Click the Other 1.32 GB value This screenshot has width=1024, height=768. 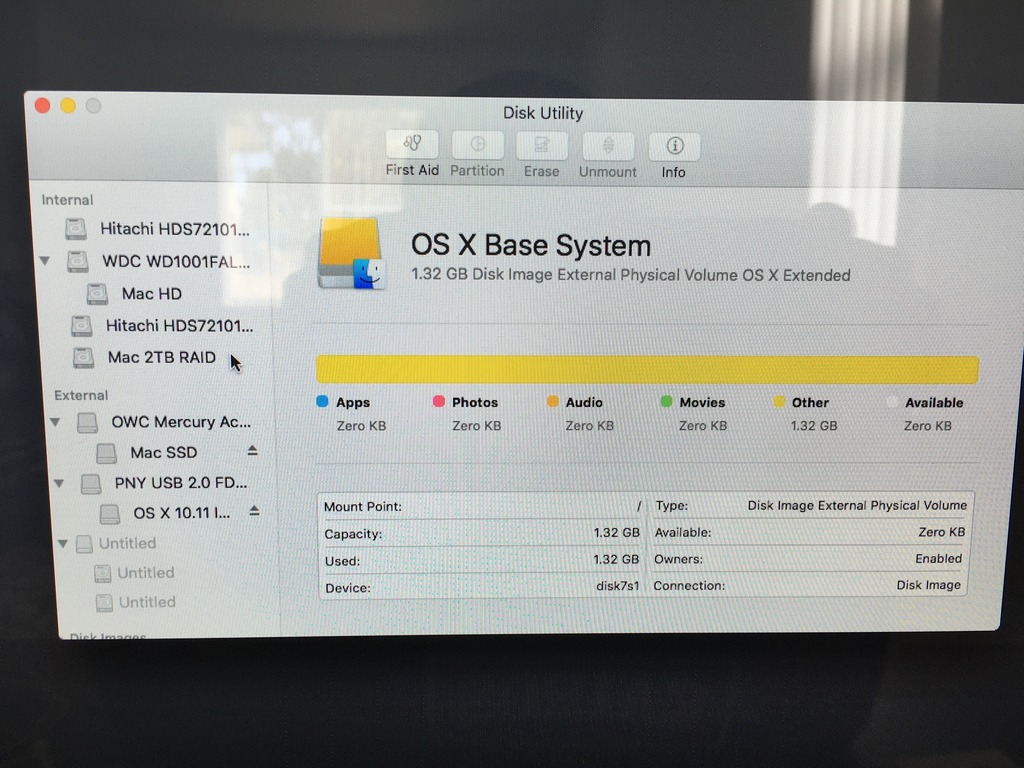pos(814,426)
